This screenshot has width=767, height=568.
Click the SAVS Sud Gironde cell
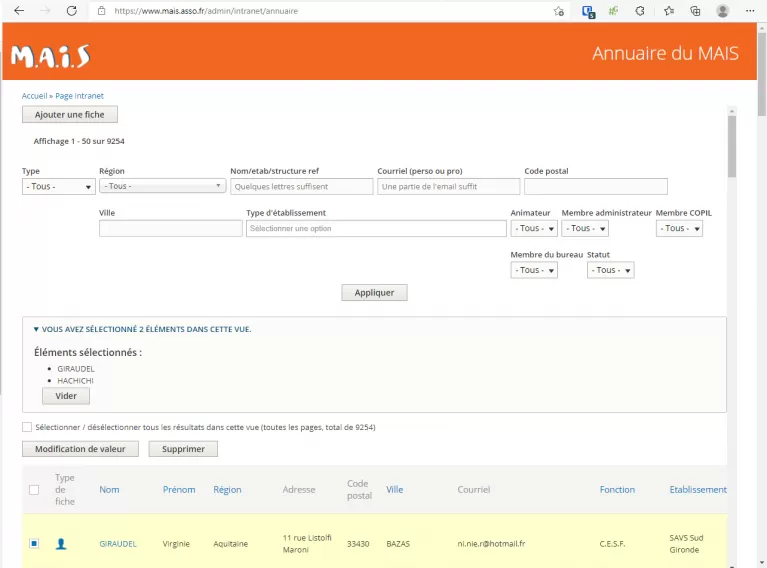click(x=686, y=544)
